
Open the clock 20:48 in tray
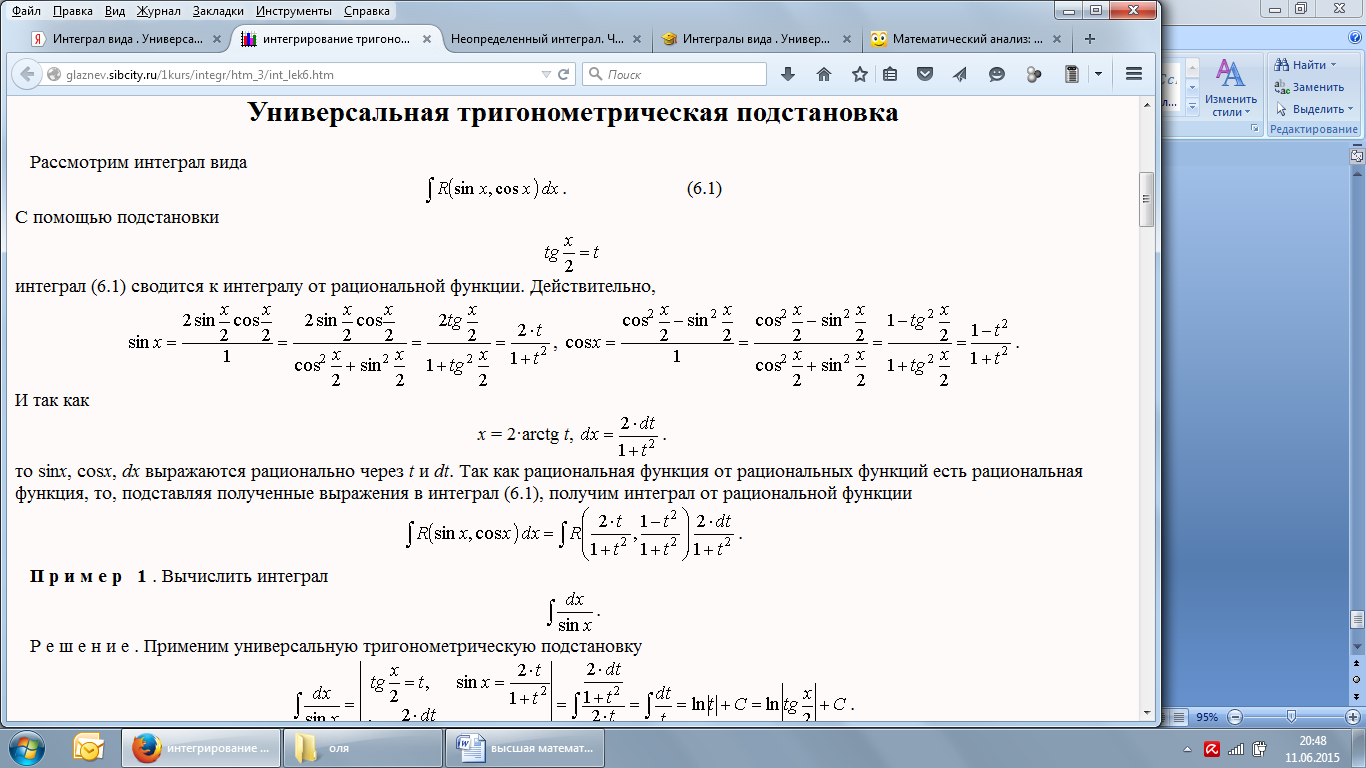coord(1313,748)
